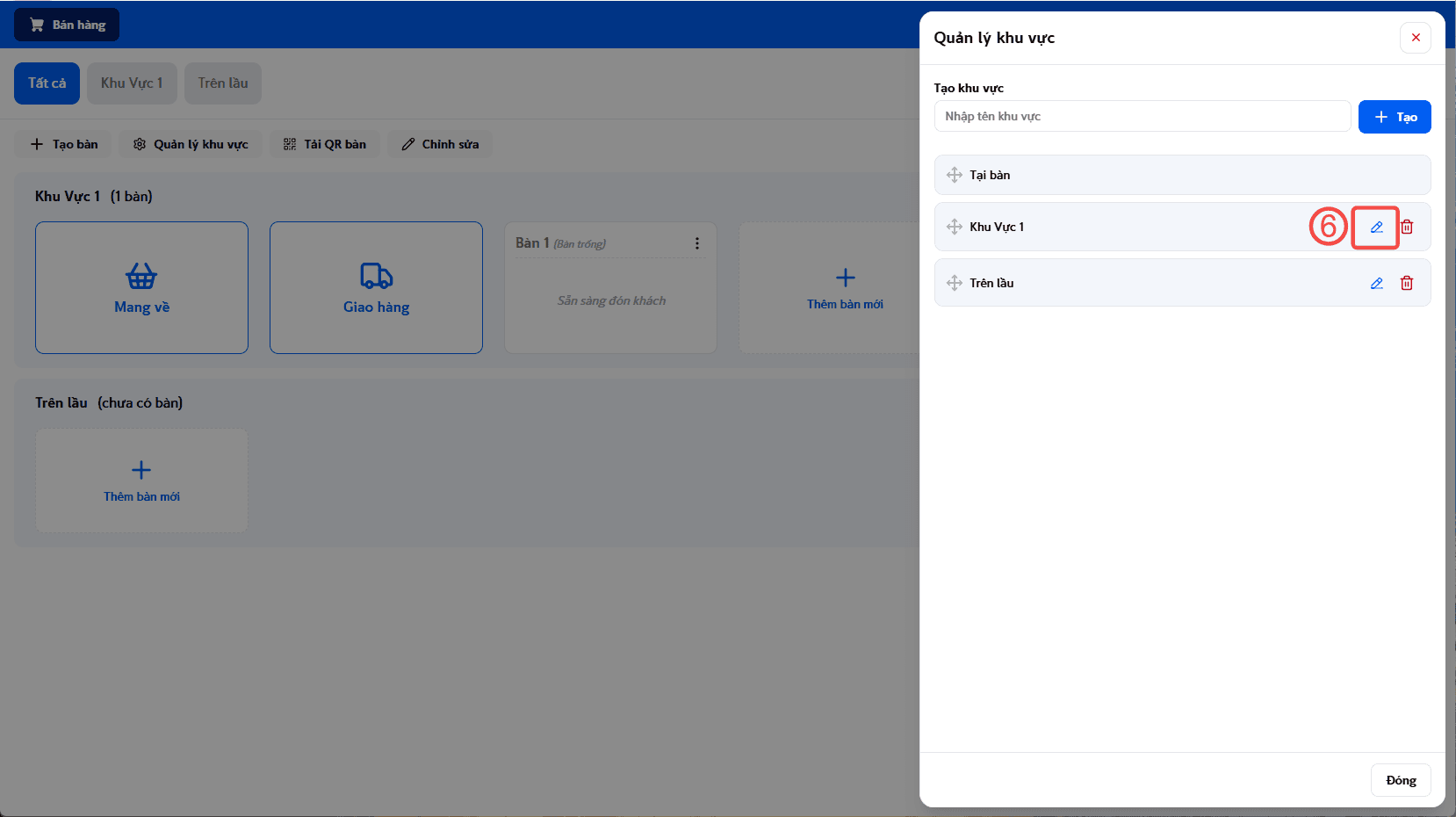Click the Tại bàn row text

[990, 175]
